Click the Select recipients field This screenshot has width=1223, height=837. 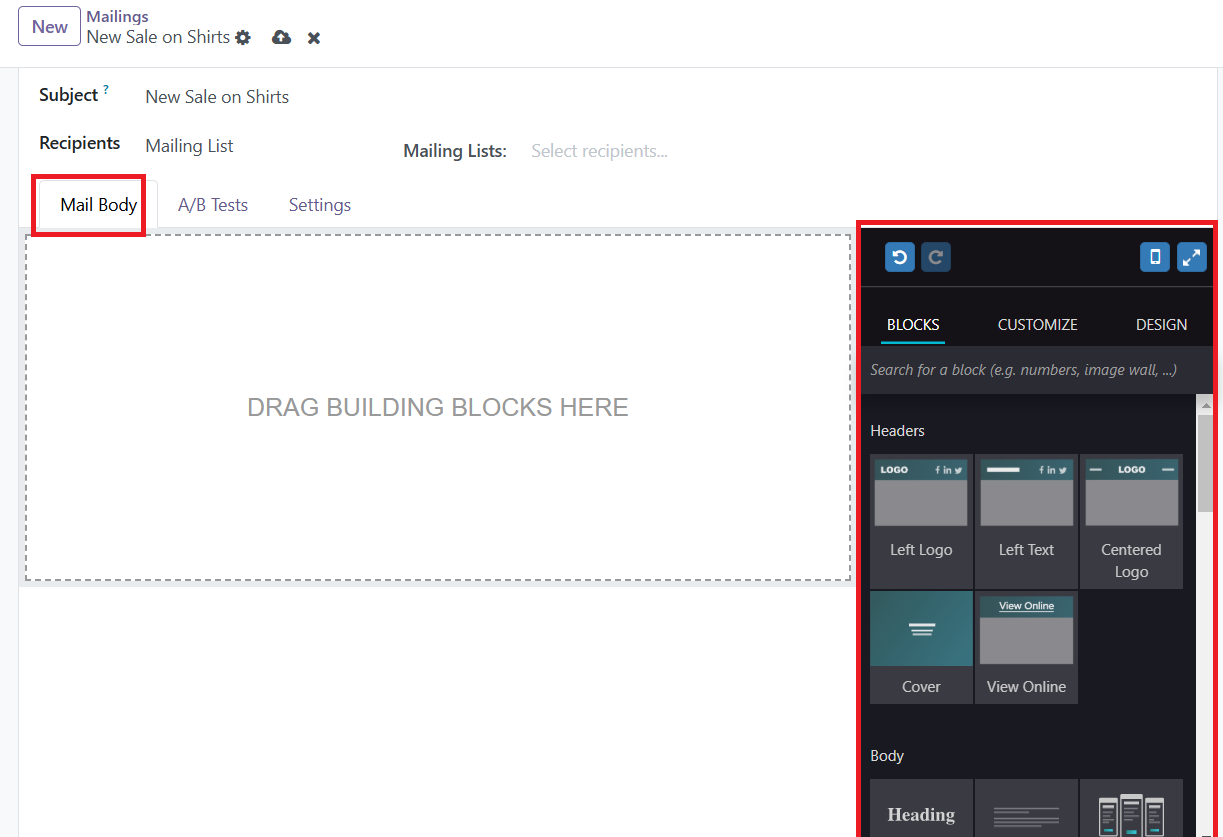pyautogui.click(x=600, y=151)
